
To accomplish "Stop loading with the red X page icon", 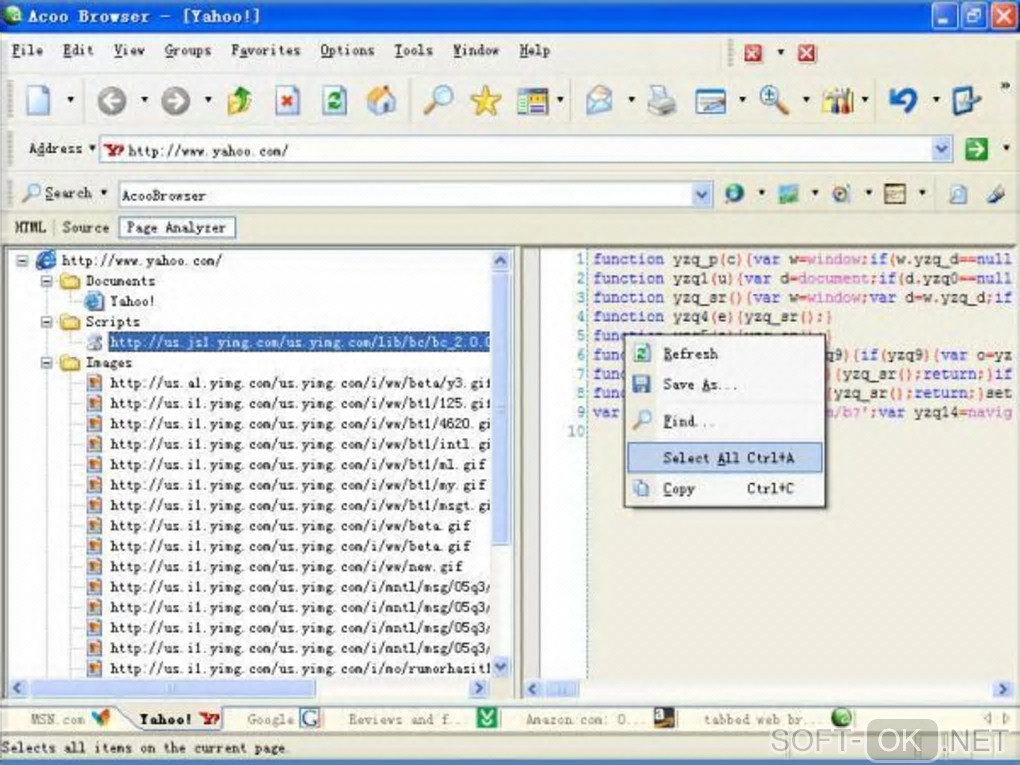I will click(x=287, y=101).
